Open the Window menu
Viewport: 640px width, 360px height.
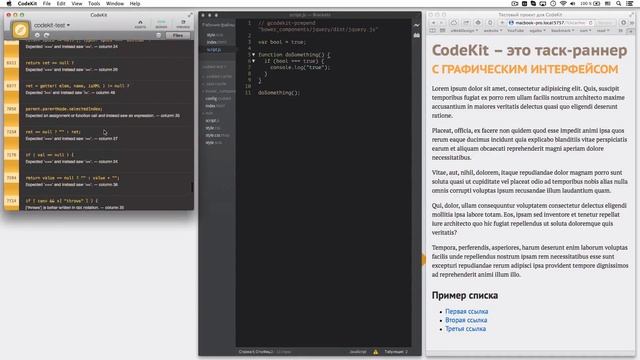115,4
